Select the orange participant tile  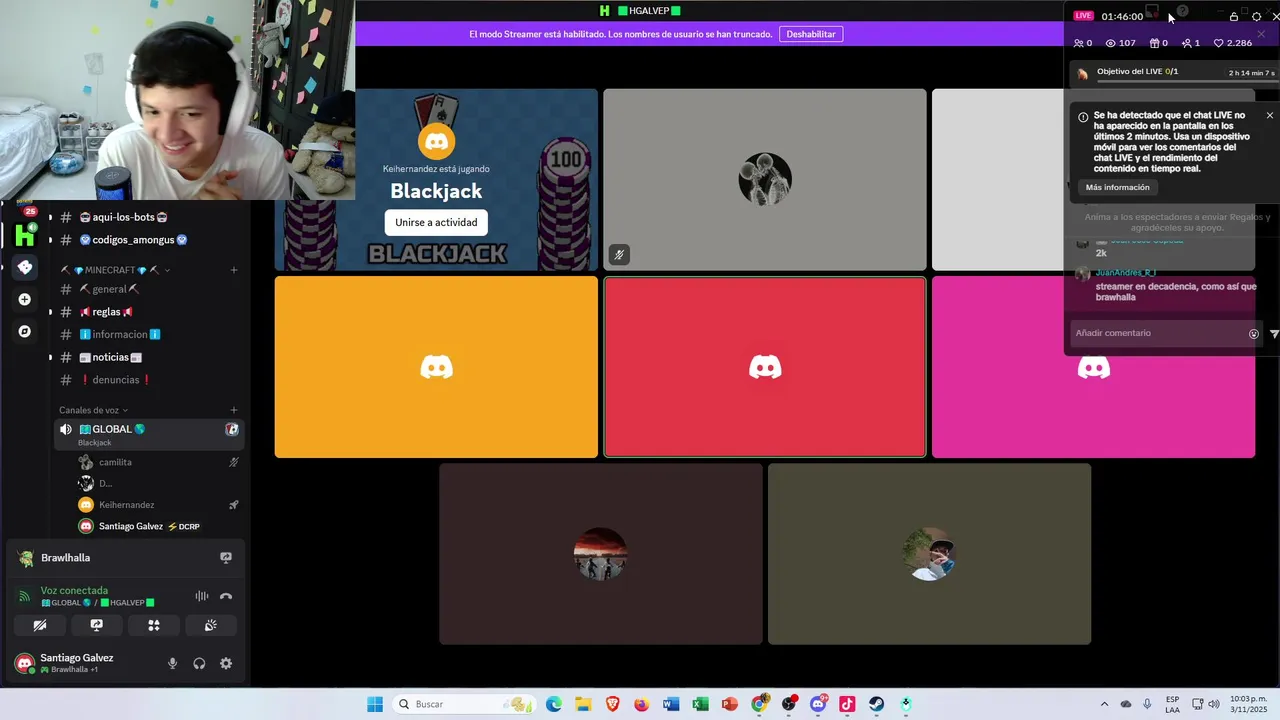[436, 367]
